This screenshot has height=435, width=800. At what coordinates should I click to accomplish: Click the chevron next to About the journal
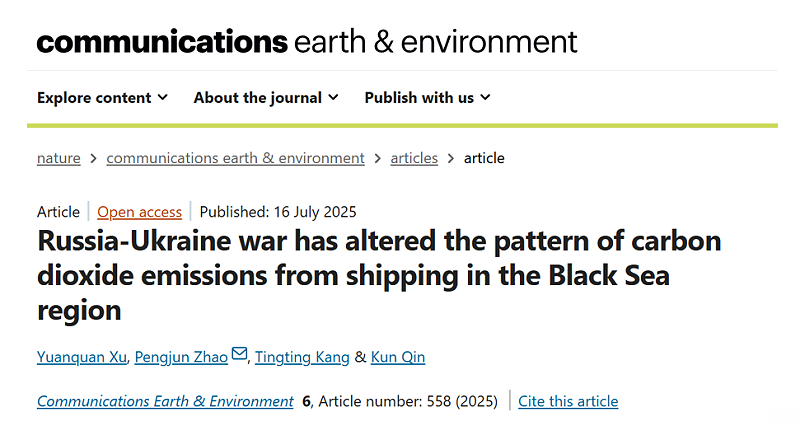click(333, 97)
